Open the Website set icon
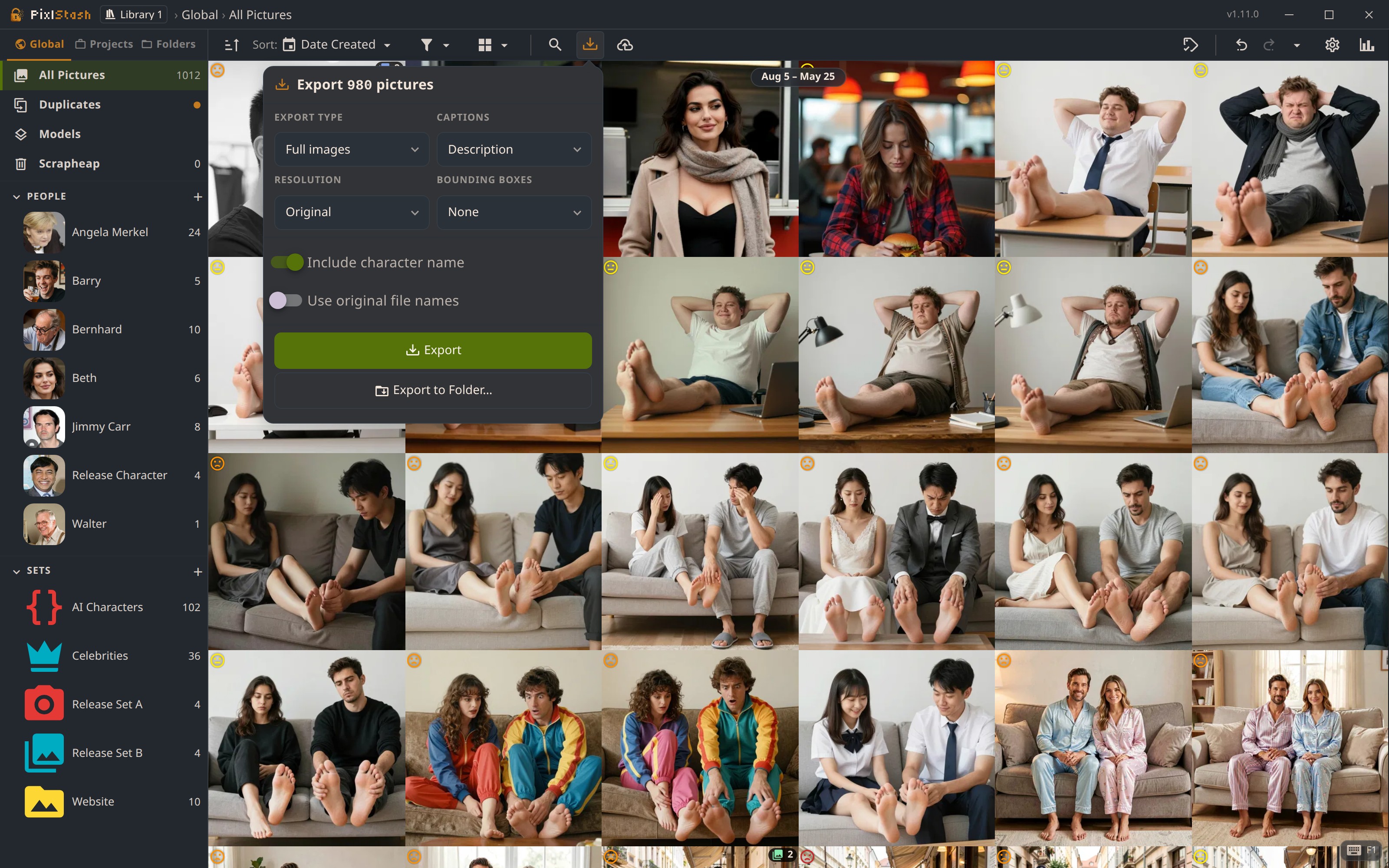The height and width of the screenshot is (868, 1389). pyautogui.click(x=44, y=802)
